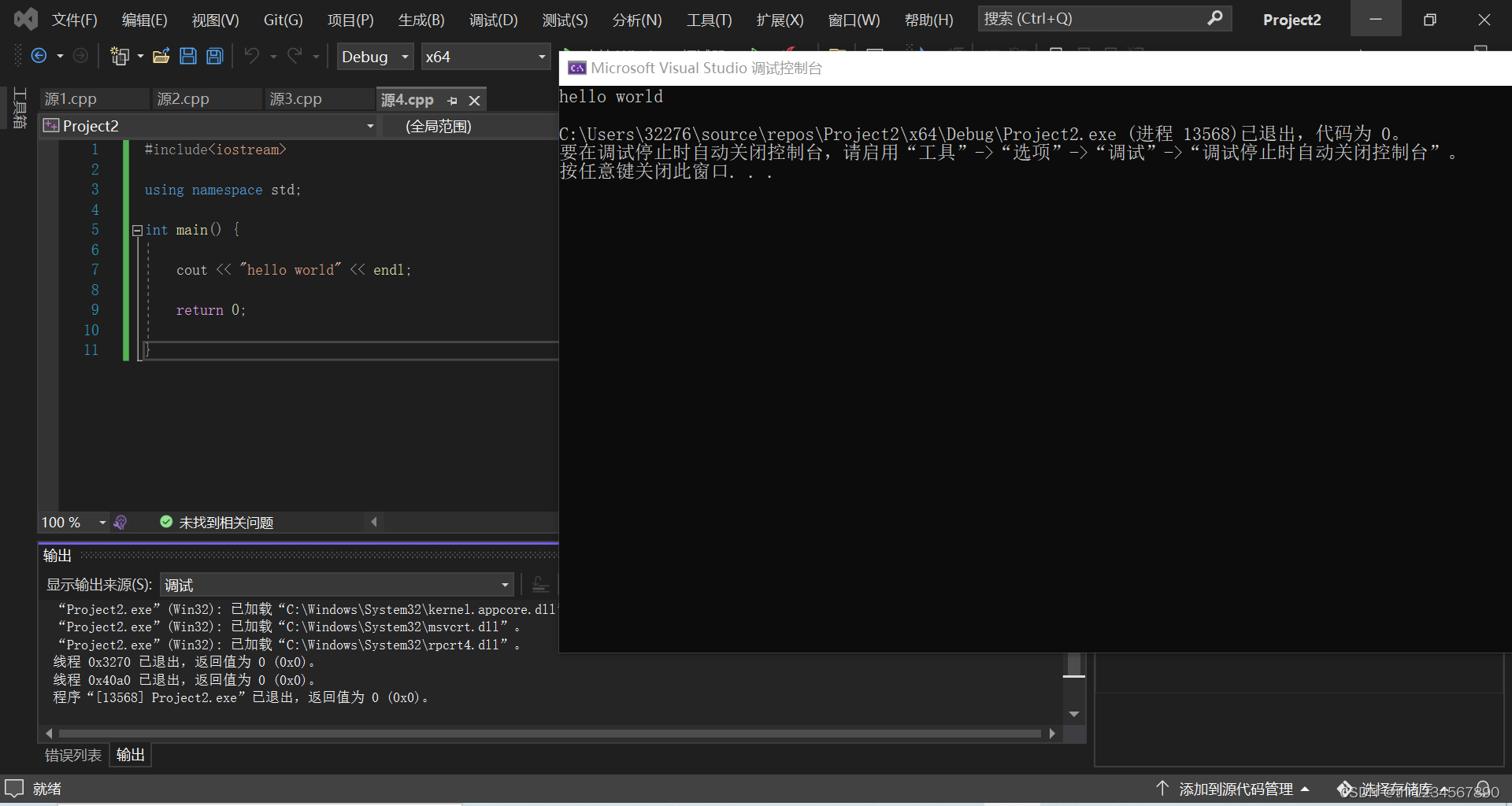Open the back navigation history dropdown arrow
The width and height of the screenshot is (1512, 806).
tap(60, 56)
